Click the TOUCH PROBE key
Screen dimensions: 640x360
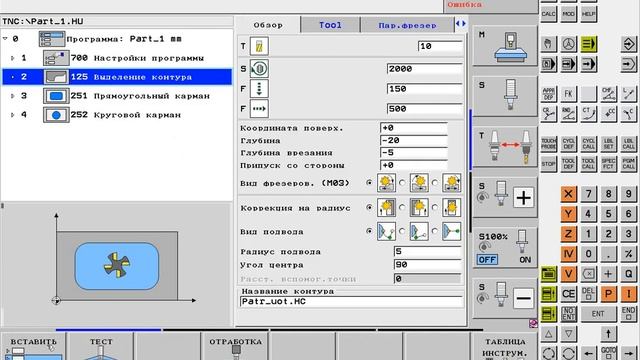[548, 144]
